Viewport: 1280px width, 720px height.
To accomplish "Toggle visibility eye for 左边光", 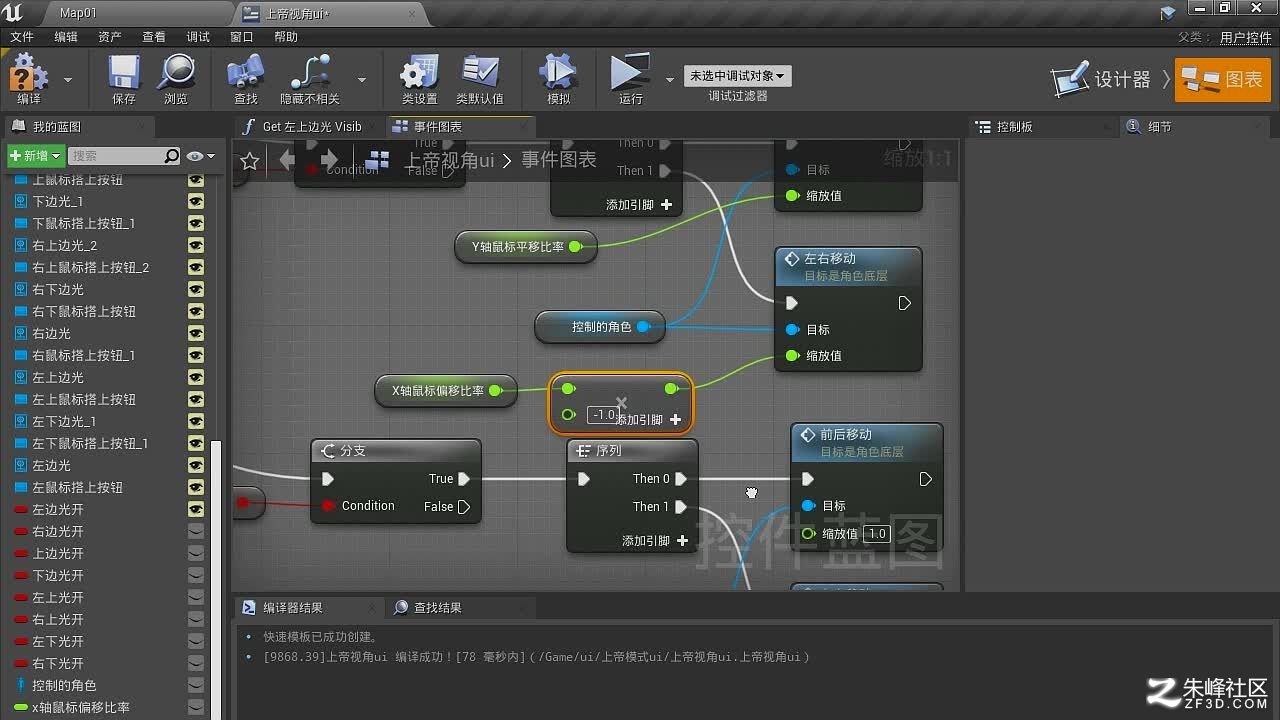I will pyautogui.click(x=196, y=465).
